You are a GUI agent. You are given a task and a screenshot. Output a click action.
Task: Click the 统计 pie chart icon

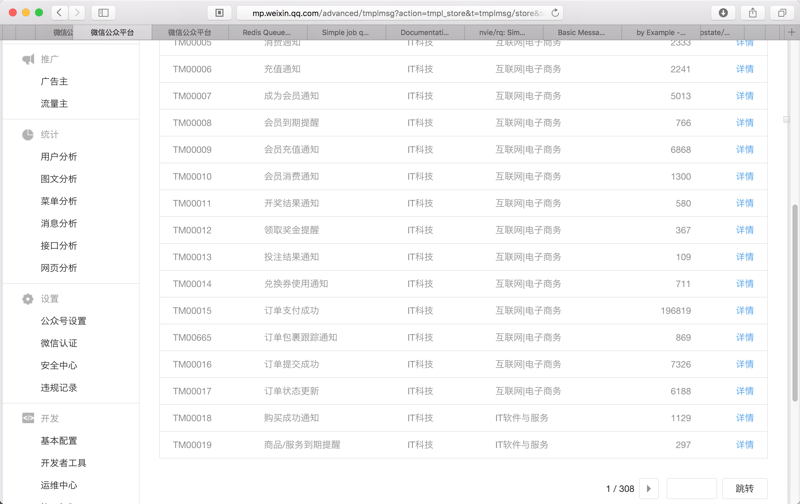tap(28, 134)
